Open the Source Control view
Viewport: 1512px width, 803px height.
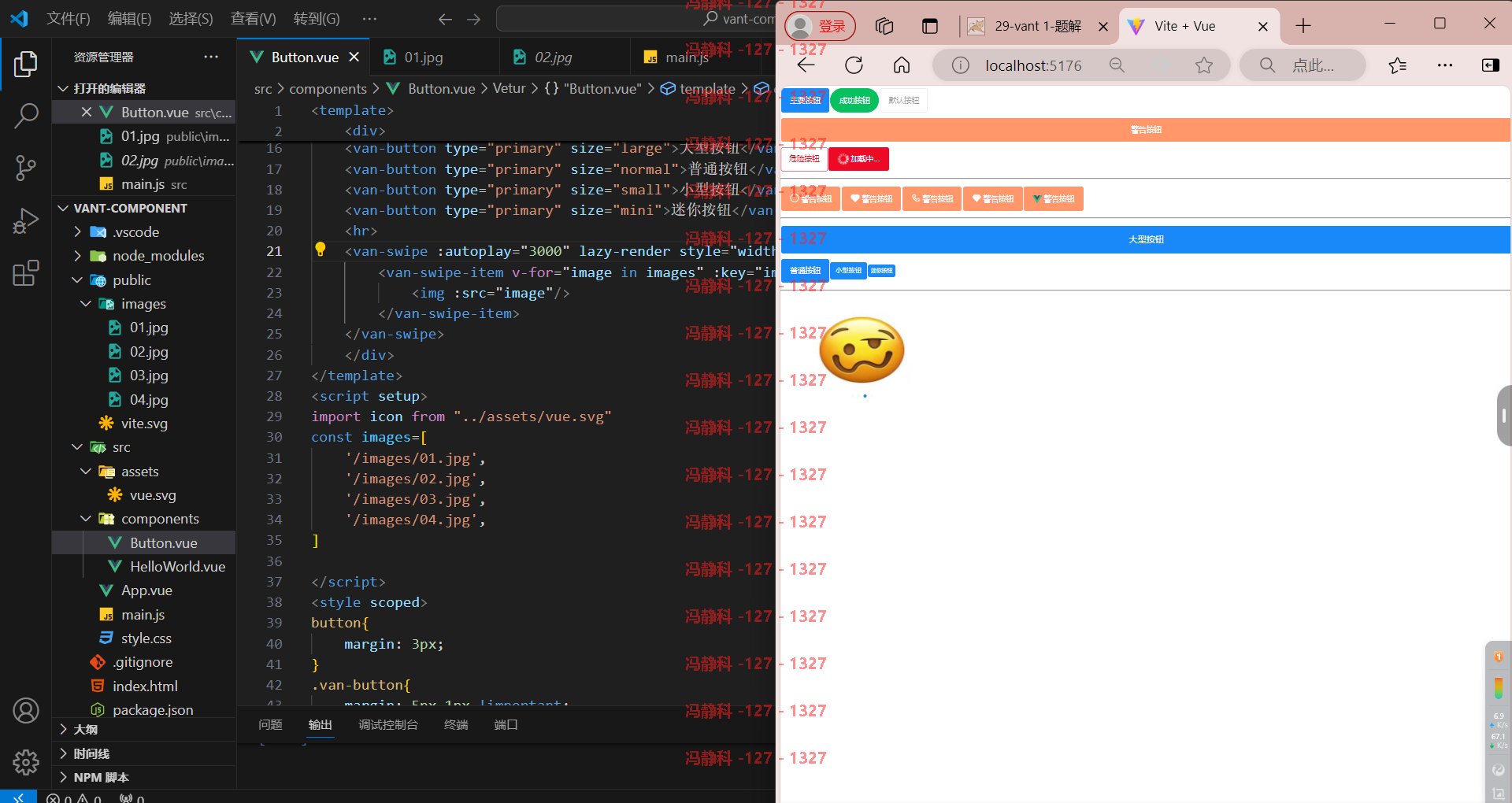pos(25,168)
